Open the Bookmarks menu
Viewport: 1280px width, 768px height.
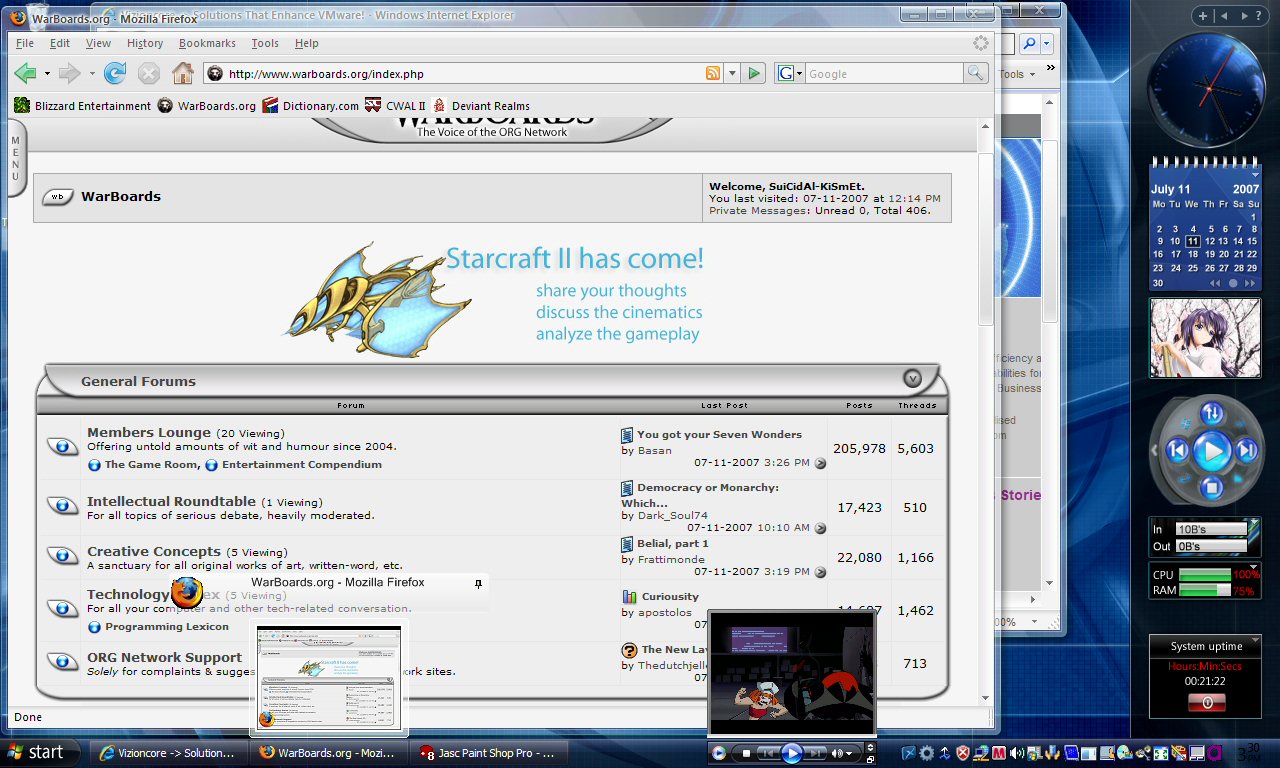pos(207,43)
